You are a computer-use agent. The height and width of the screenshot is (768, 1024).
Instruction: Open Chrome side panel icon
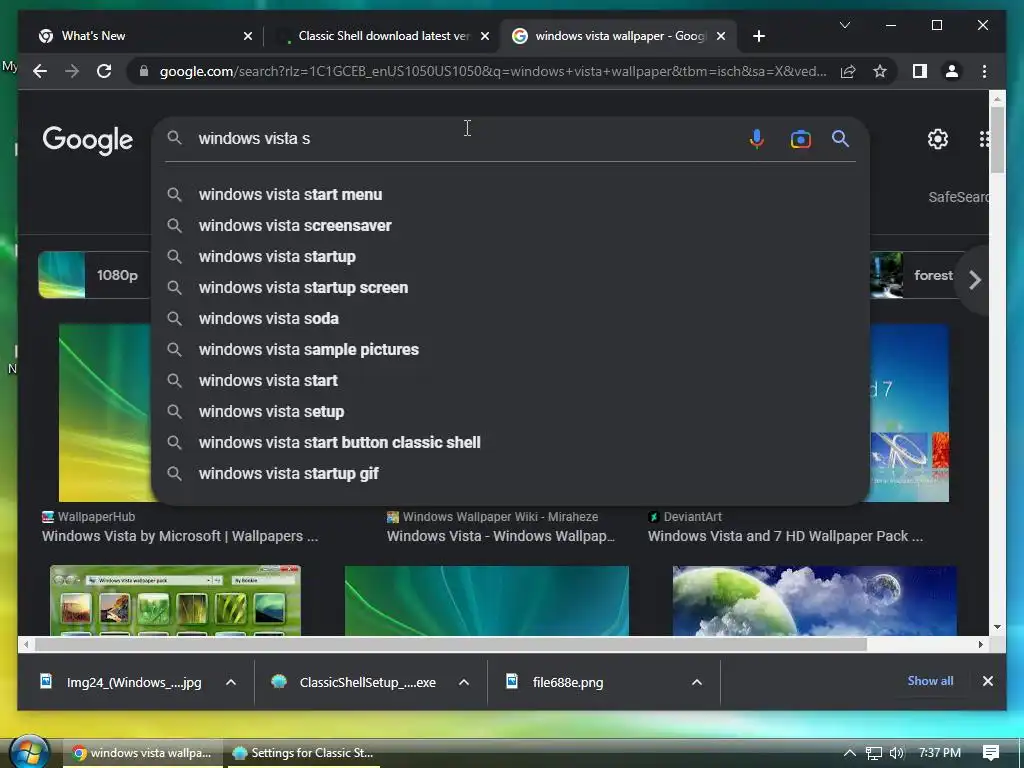click(x=920, y=71)
